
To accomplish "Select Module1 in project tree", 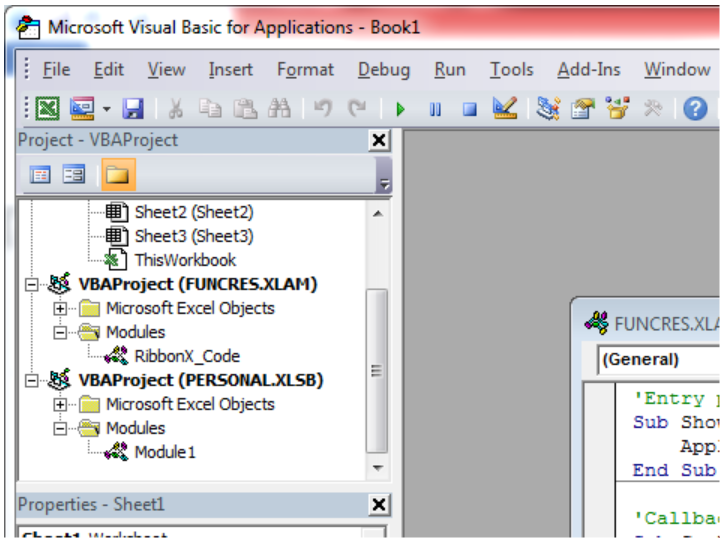I will click(165, 452).
